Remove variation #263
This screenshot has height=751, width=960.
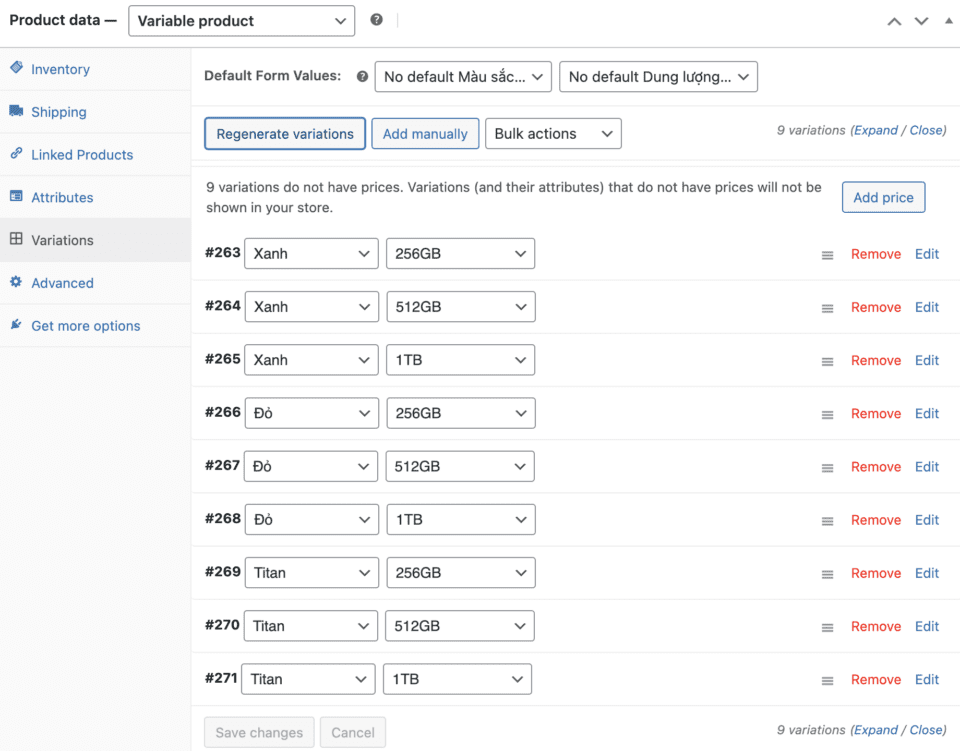click(876, 254)
